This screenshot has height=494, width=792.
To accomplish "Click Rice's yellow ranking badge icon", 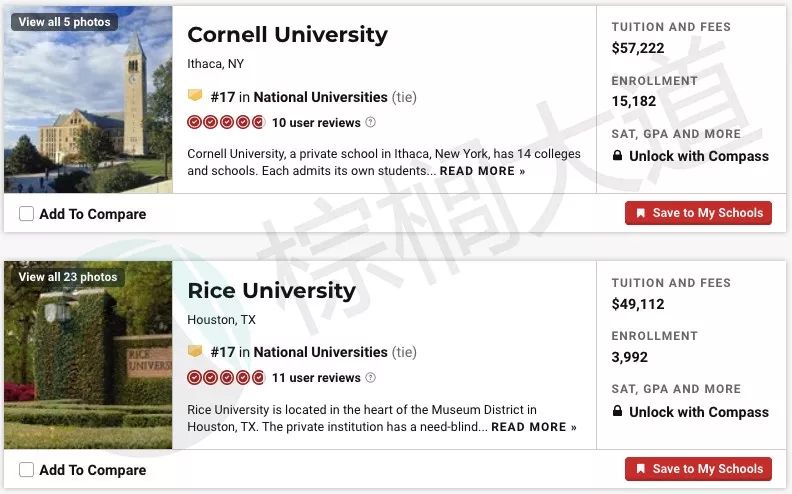I will tap(195, 351).
